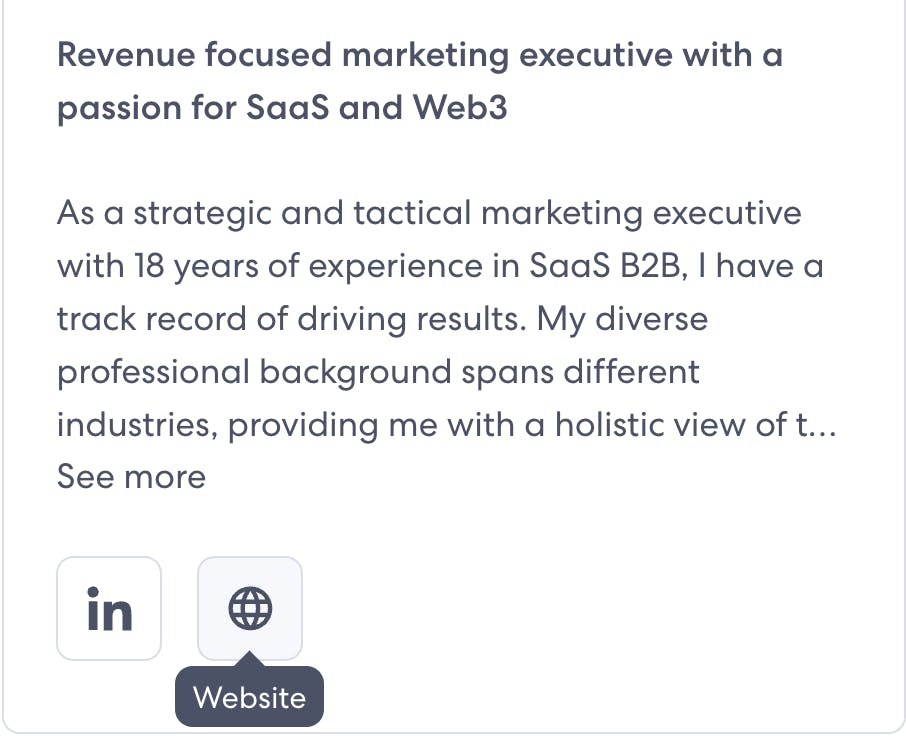Screen dimensions: 906x742
Task: Open the LinkedIn profile icon
Action: (x=109, y=609)
